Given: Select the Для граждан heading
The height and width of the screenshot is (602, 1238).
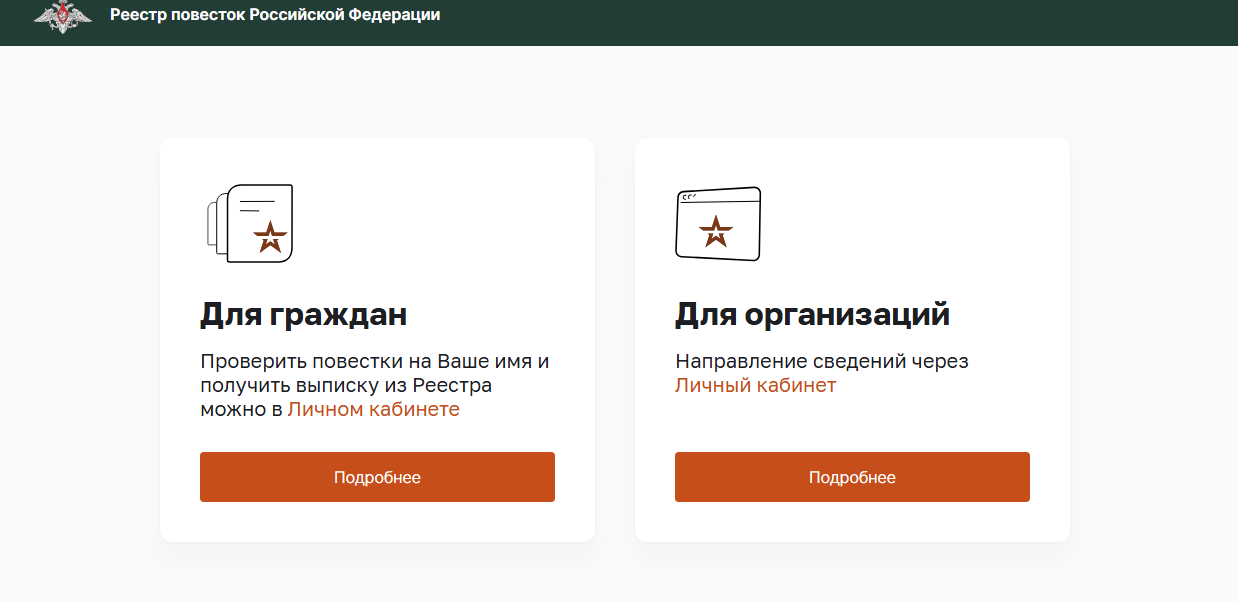Looking at the screenshot, I should (x=303, y=315).
